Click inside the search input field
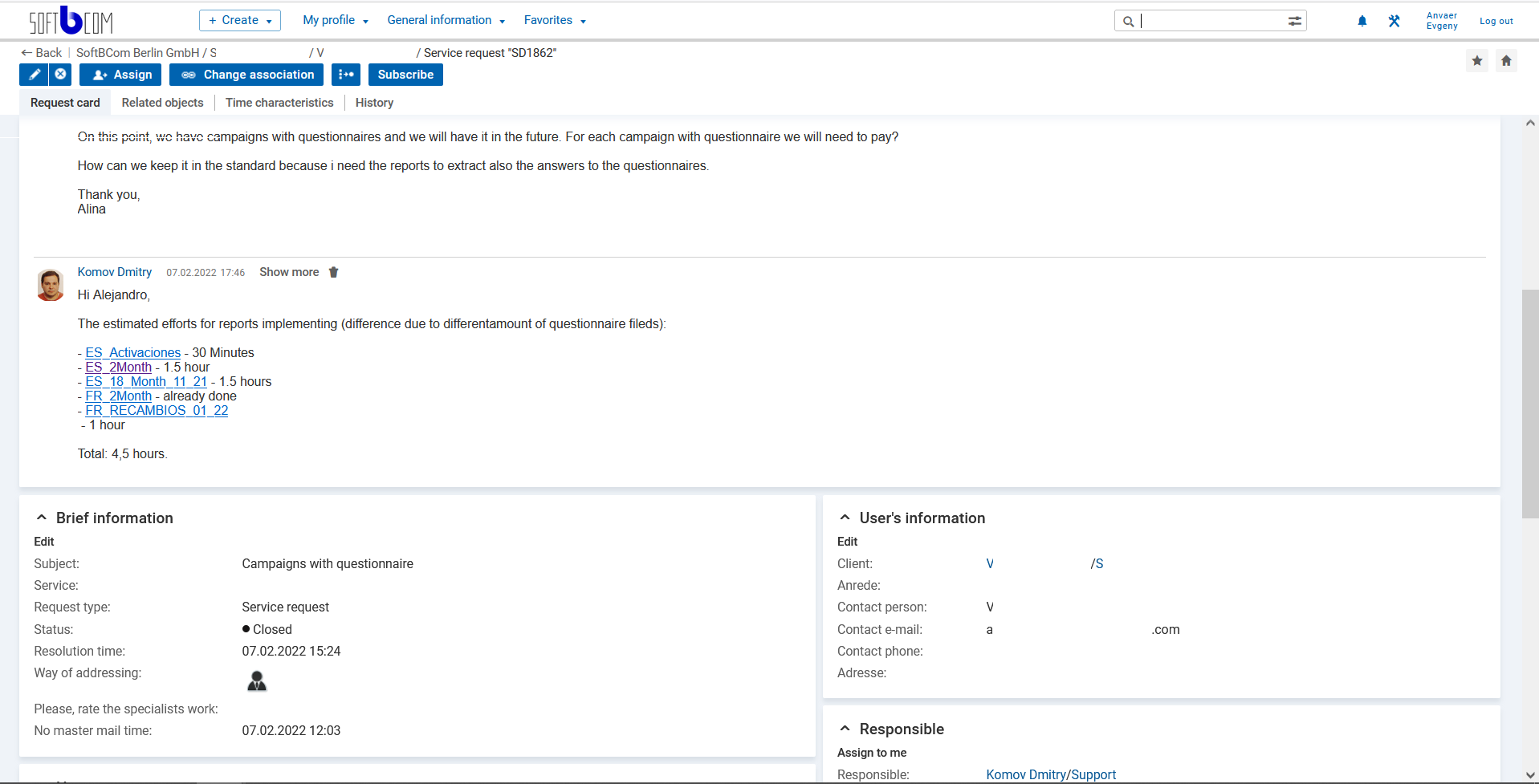Image resolution: width=1539 pixels, height=784 pixels. coord(1204,21)
